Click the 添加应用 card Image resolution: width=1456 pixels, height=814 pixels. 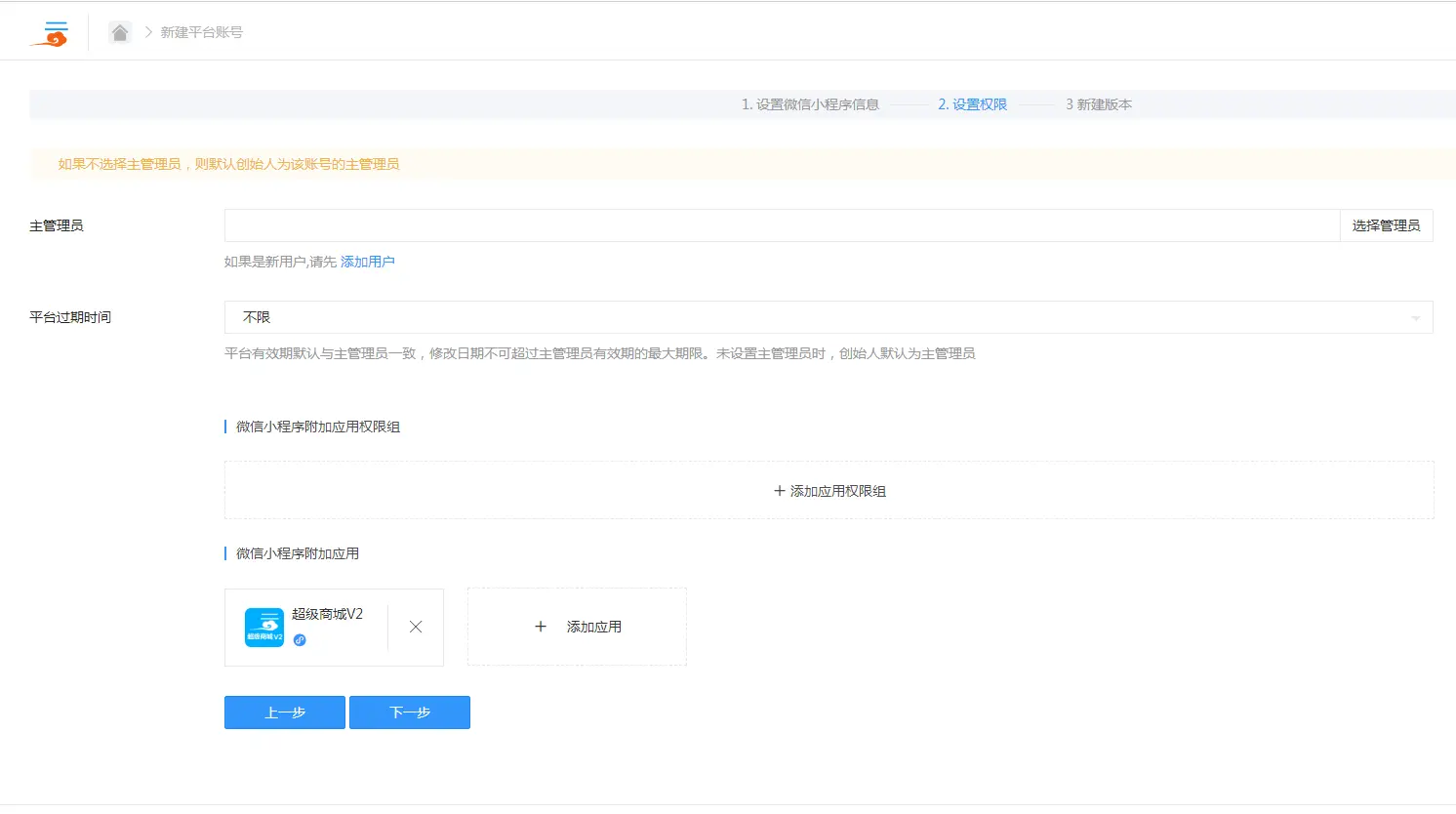tap(577, 627)
